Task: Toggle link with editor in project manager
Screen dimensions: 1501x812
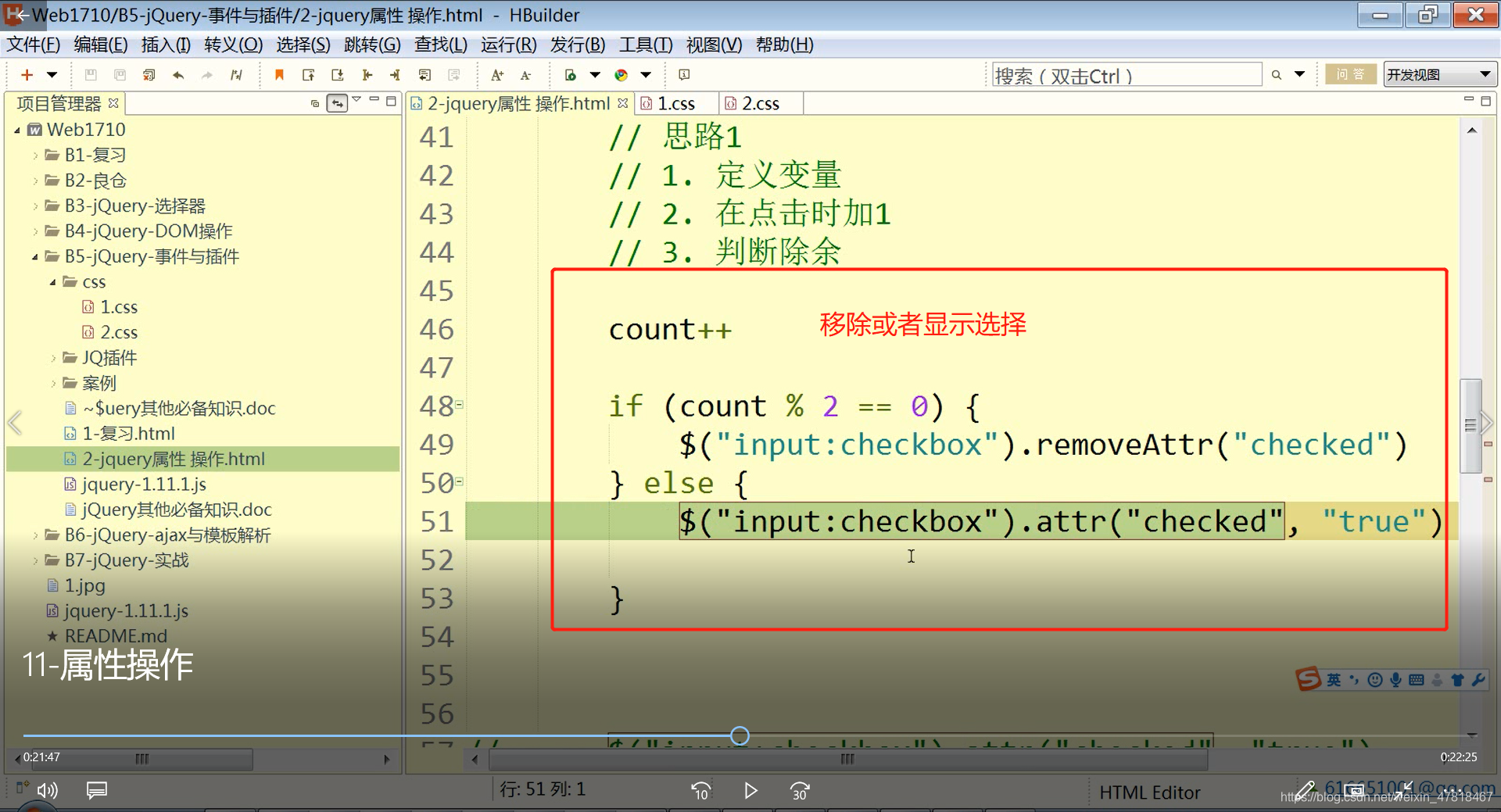Action: coord(337,102)
